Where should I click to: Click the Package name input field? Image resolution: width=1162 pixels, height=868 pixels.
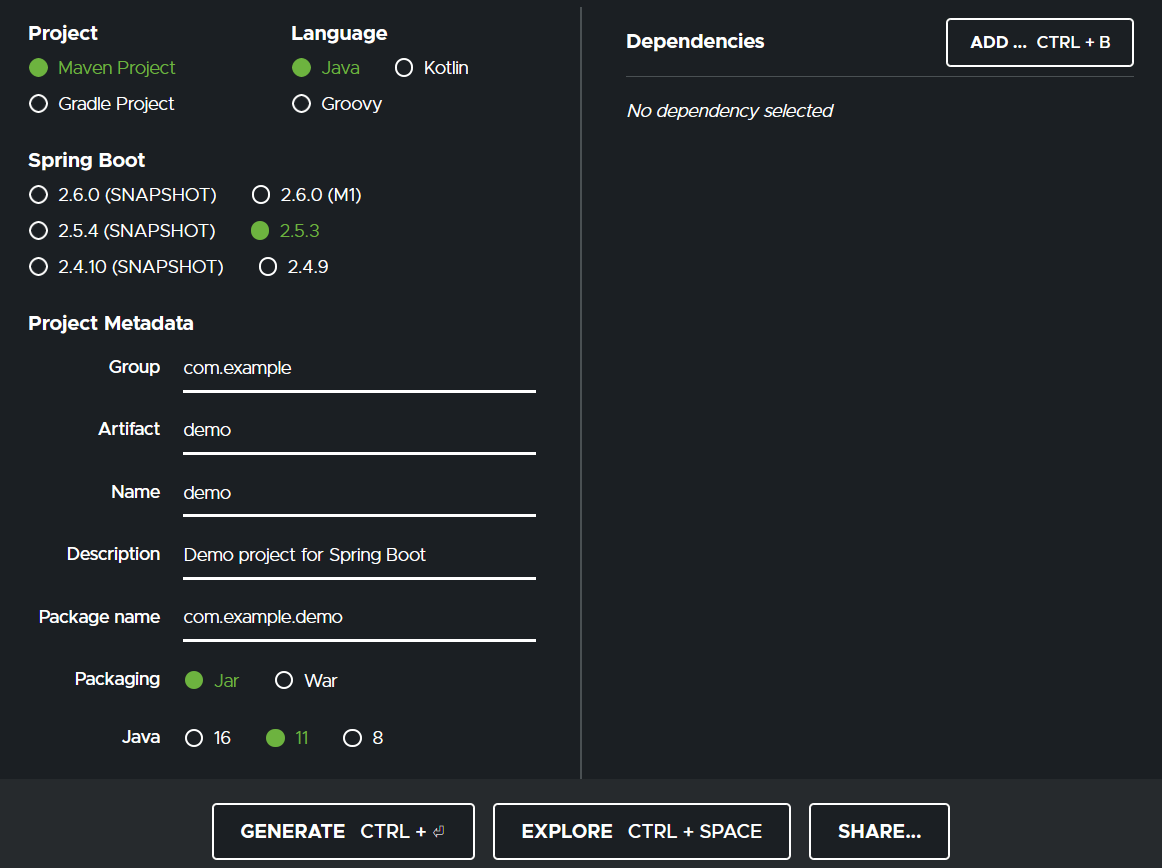click(359, 617)
